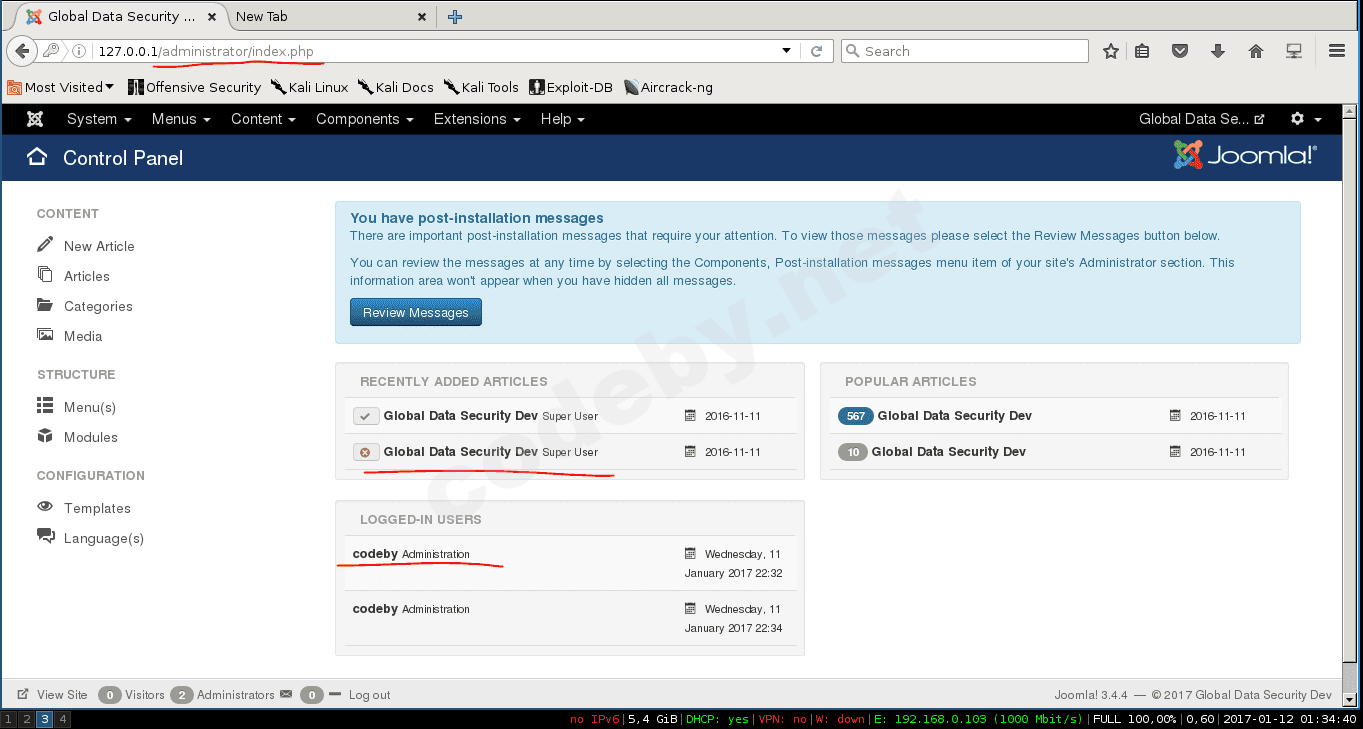Click the Review Messages button

click(x=416, y=312)
